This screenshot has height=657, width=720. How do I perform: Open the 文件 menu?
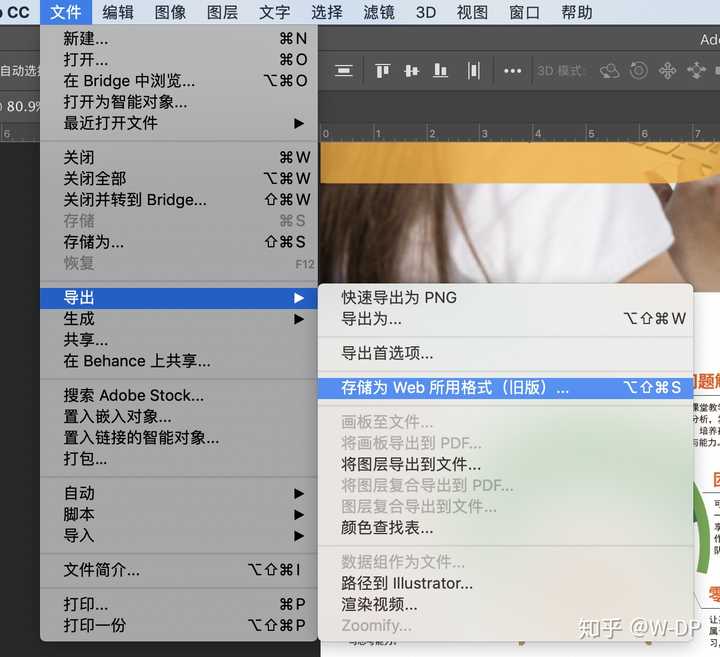pyautogui.click(x=66, y=12)
